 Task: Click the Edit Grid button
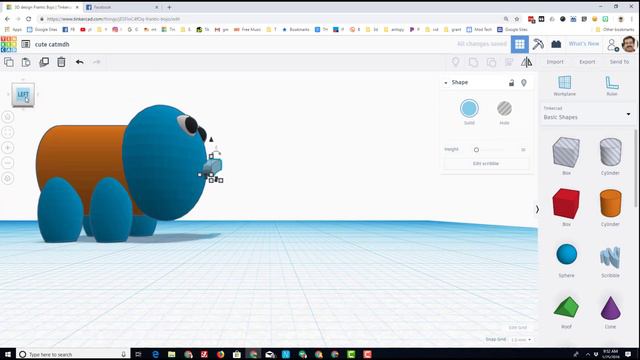tap(518, 328)
